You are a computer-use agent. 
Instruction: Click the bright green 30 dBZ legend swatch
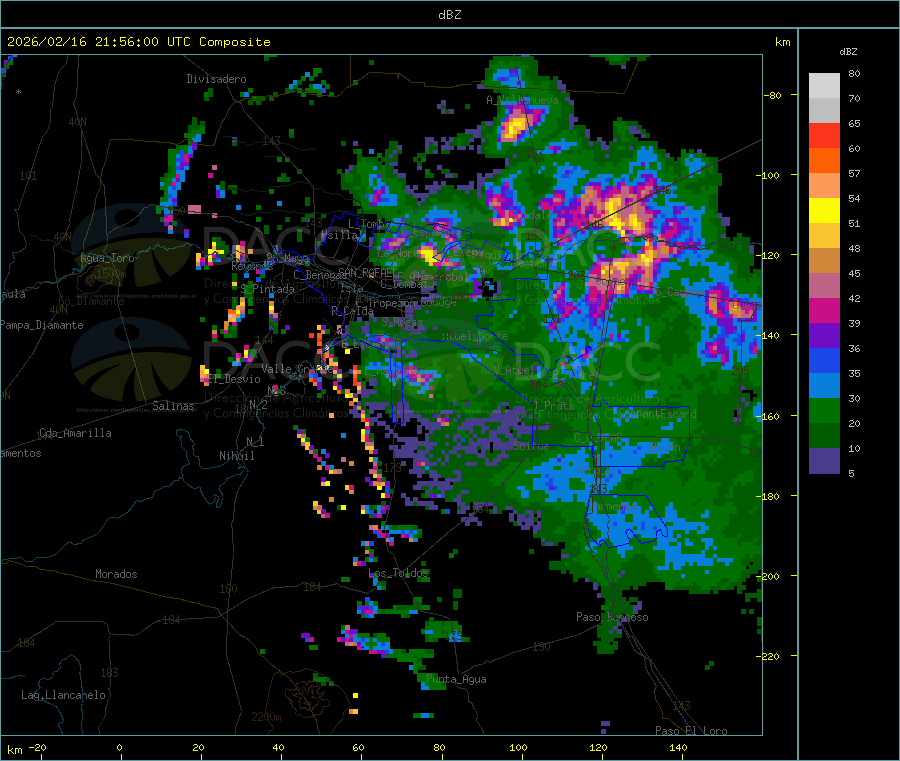pos(824,411)
